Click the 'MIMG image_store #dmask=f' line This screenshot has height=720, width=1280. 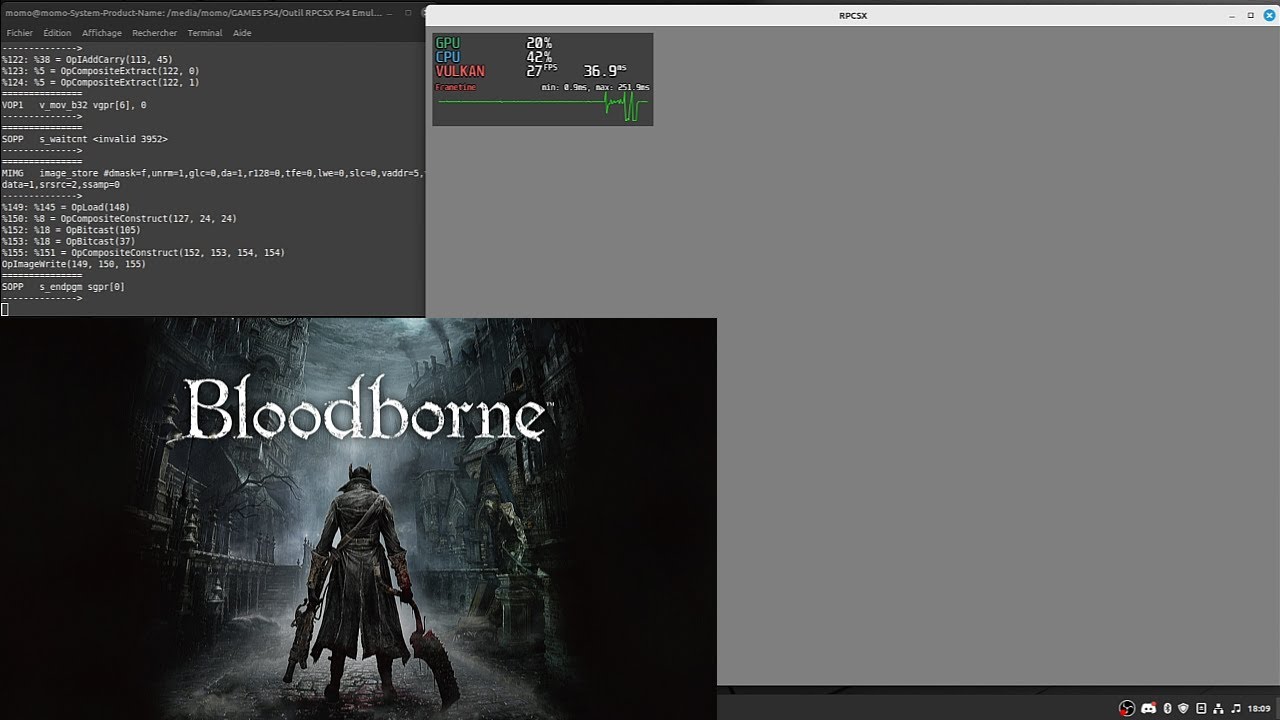coord(213,173)
